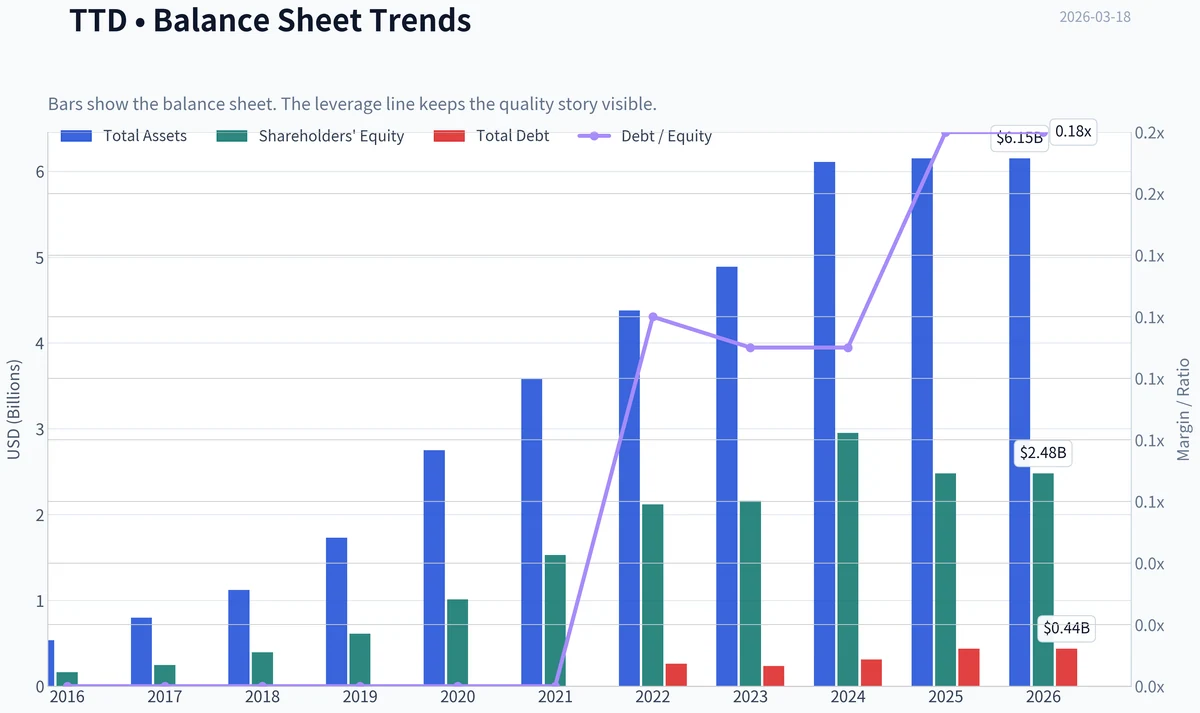The height and width of the screenshot is (713, 1200).
Task: Click the red Total Debt legend swatch
Action: coord(450,136)
